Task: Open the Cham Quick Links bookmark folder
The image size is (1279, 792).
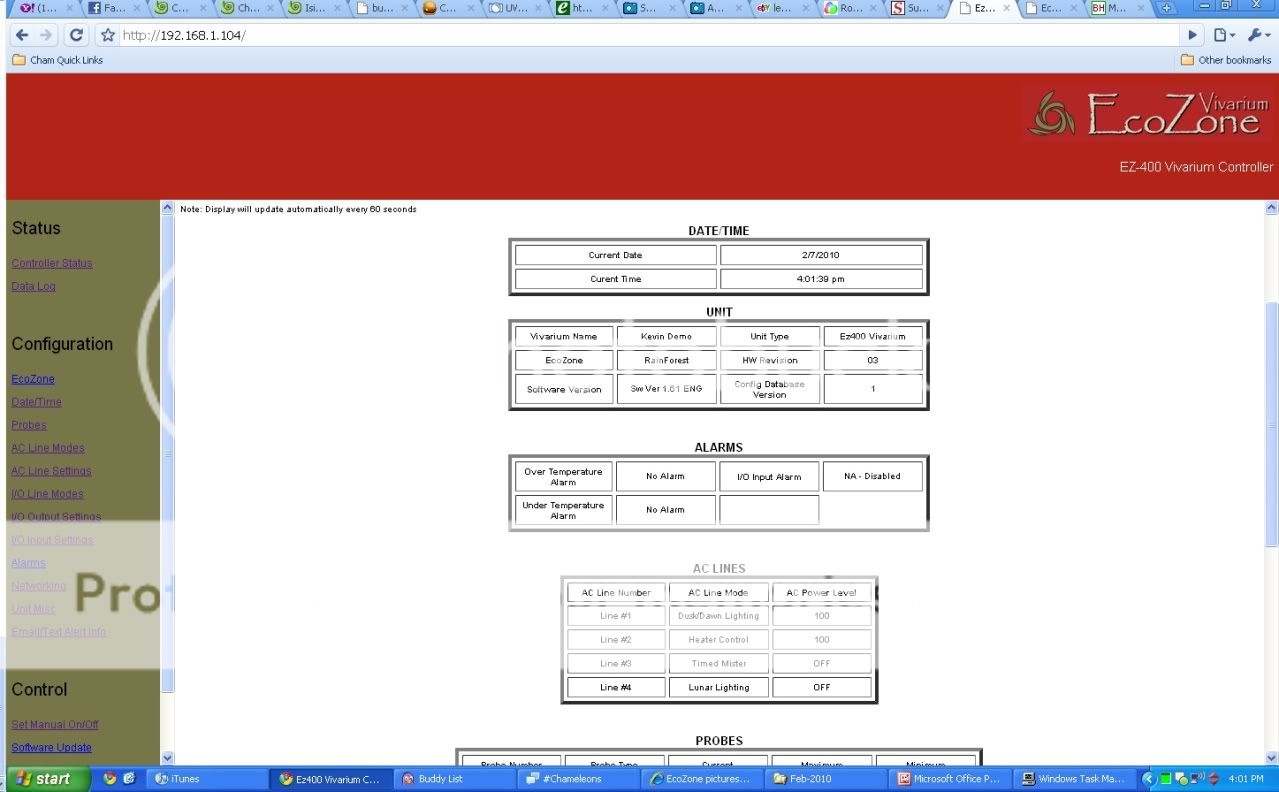Action: (58, 60)
